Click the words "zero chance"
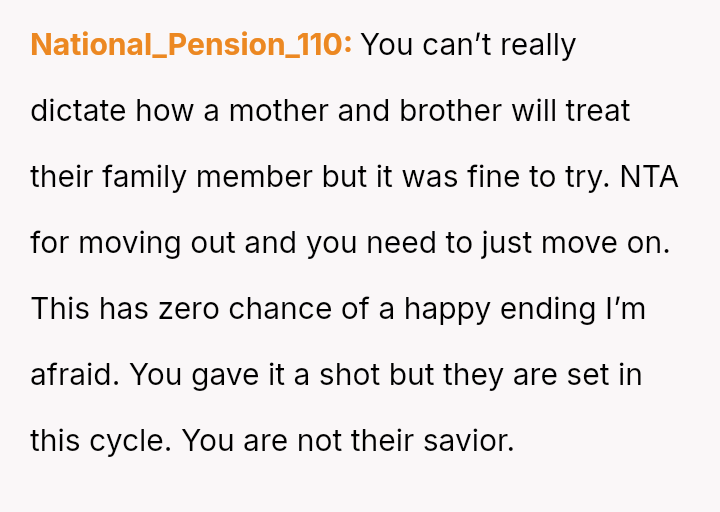The height and width of the screenshot is (512, 720). pos(246,309)
